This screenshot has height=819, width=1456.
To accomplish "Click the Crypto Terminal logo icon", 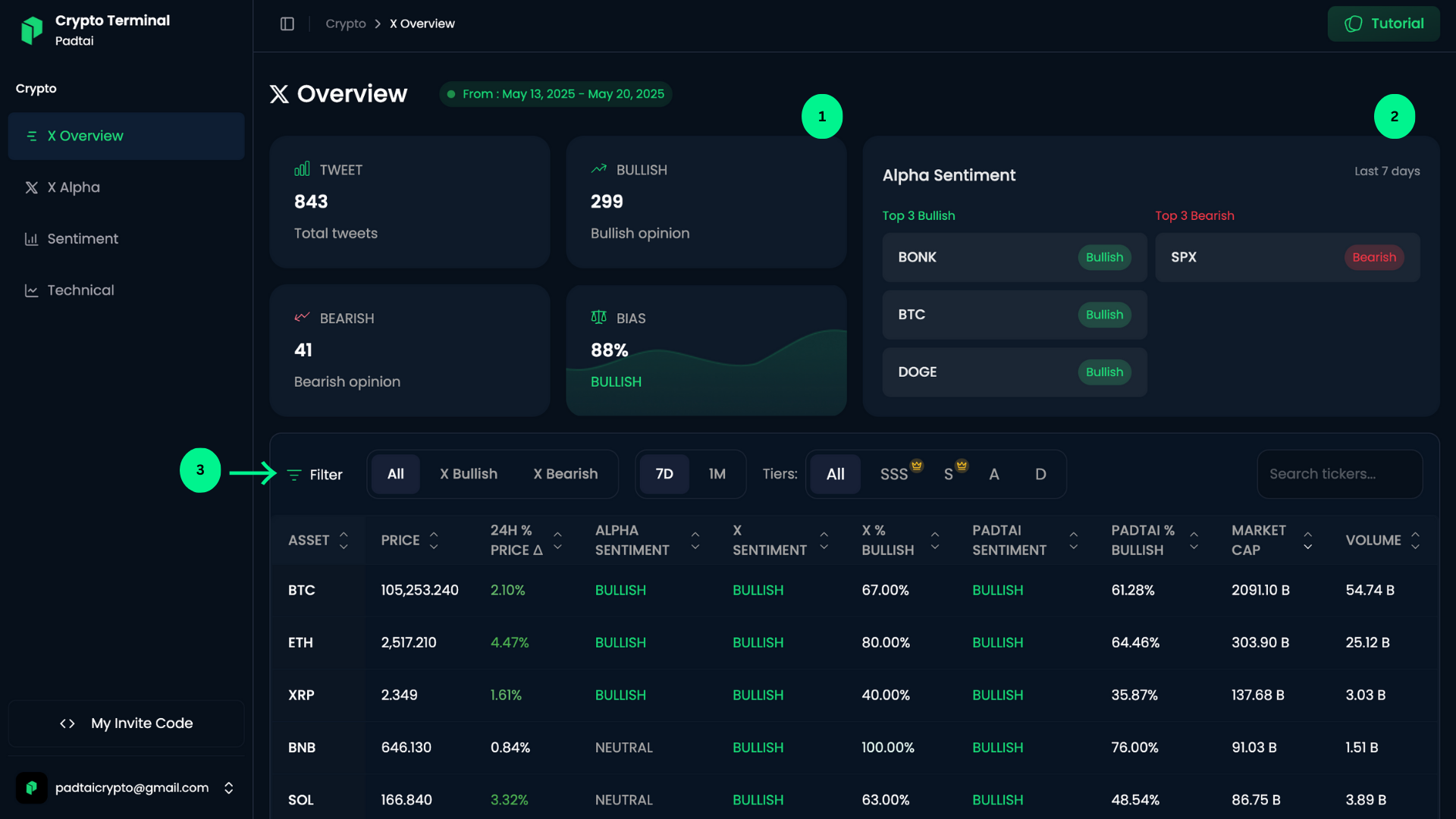I will point(32,30).
